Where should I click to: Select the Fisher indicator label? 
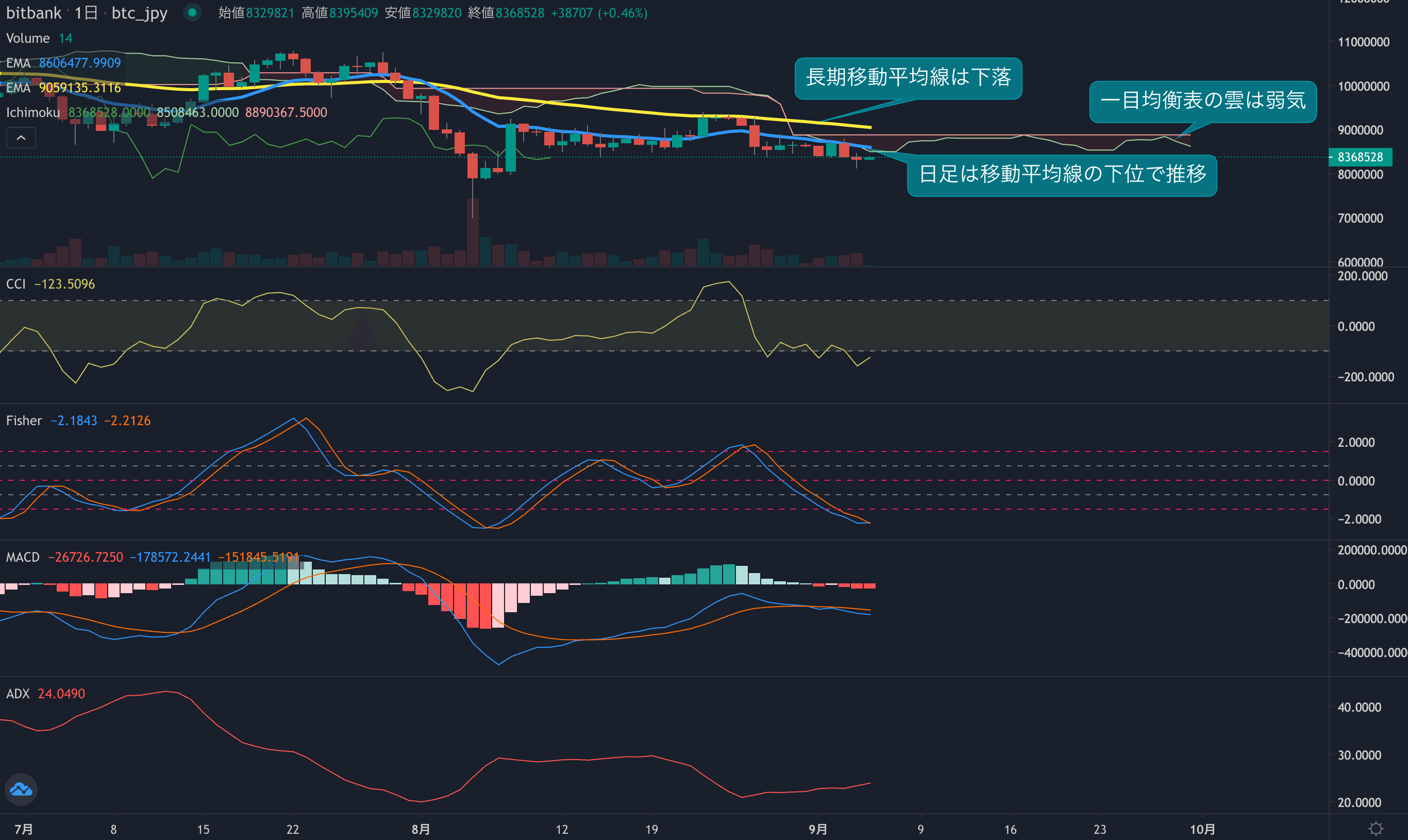click(24, 421)
